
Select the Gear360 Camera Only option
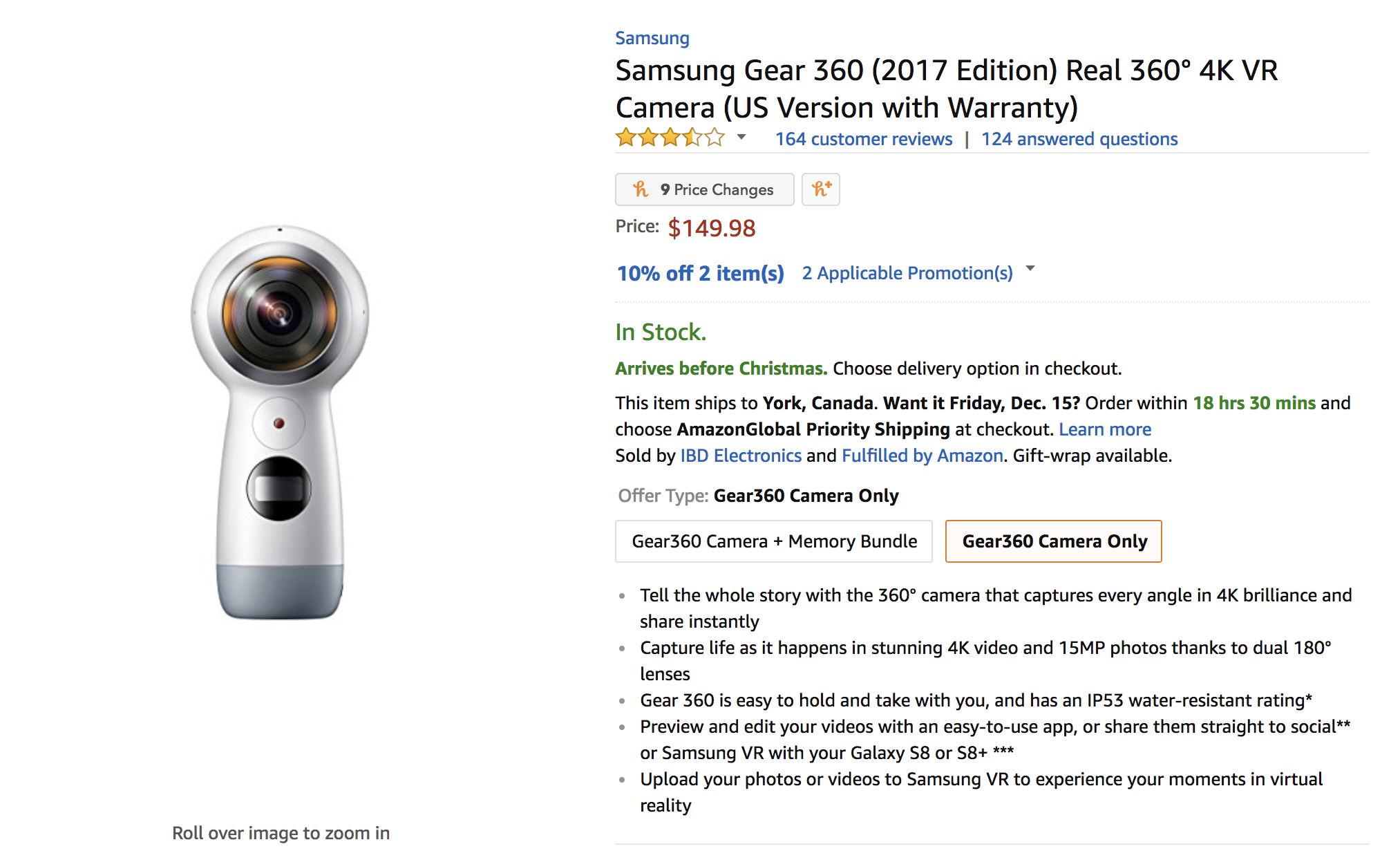(1053, 541)
